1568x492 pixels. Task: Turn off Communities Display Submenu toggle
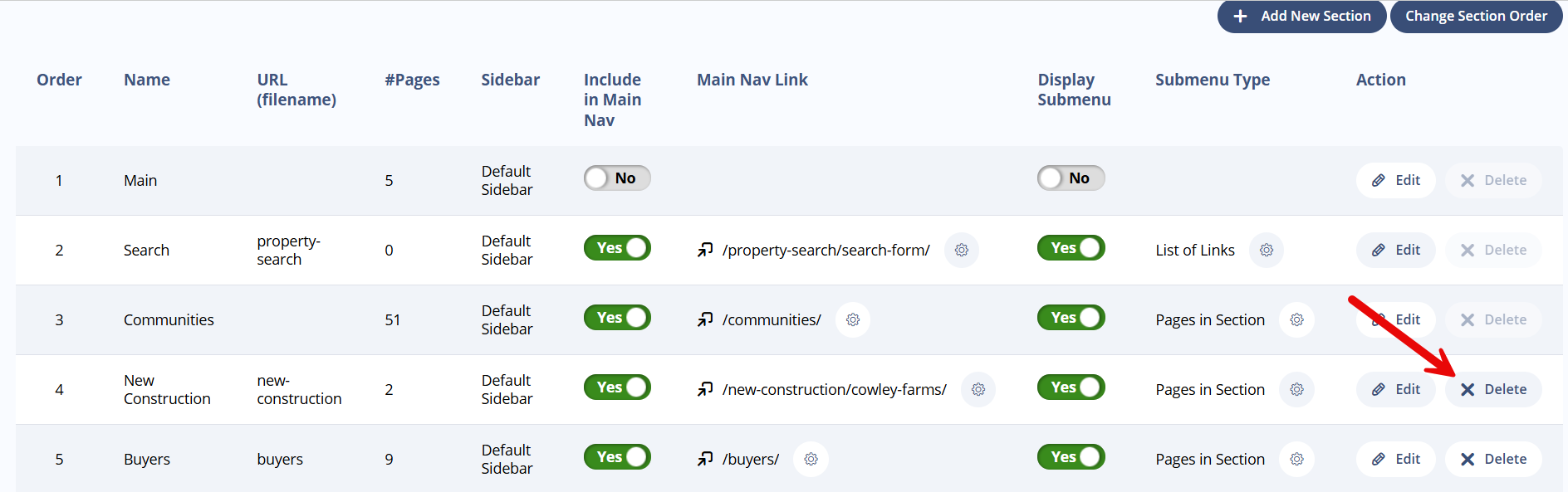(x=1071, y=318)
